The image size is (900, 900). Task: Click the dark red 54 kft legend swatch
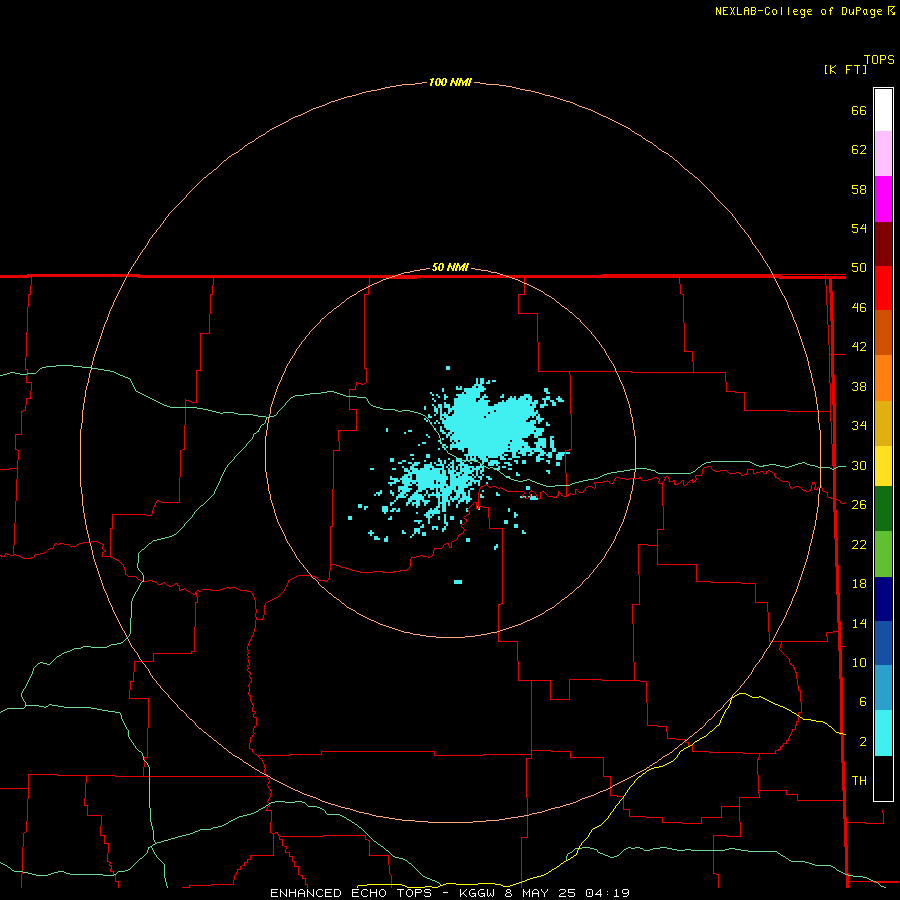[883, 244]
